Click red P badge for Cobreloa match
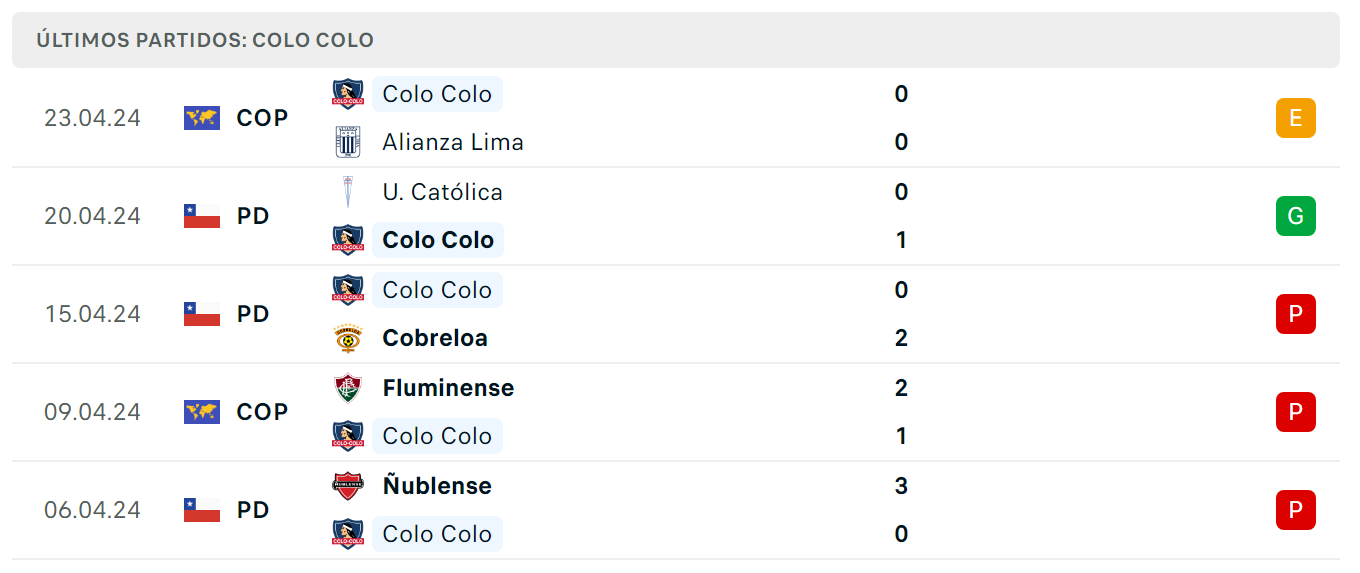 (x=1296, y=314)
